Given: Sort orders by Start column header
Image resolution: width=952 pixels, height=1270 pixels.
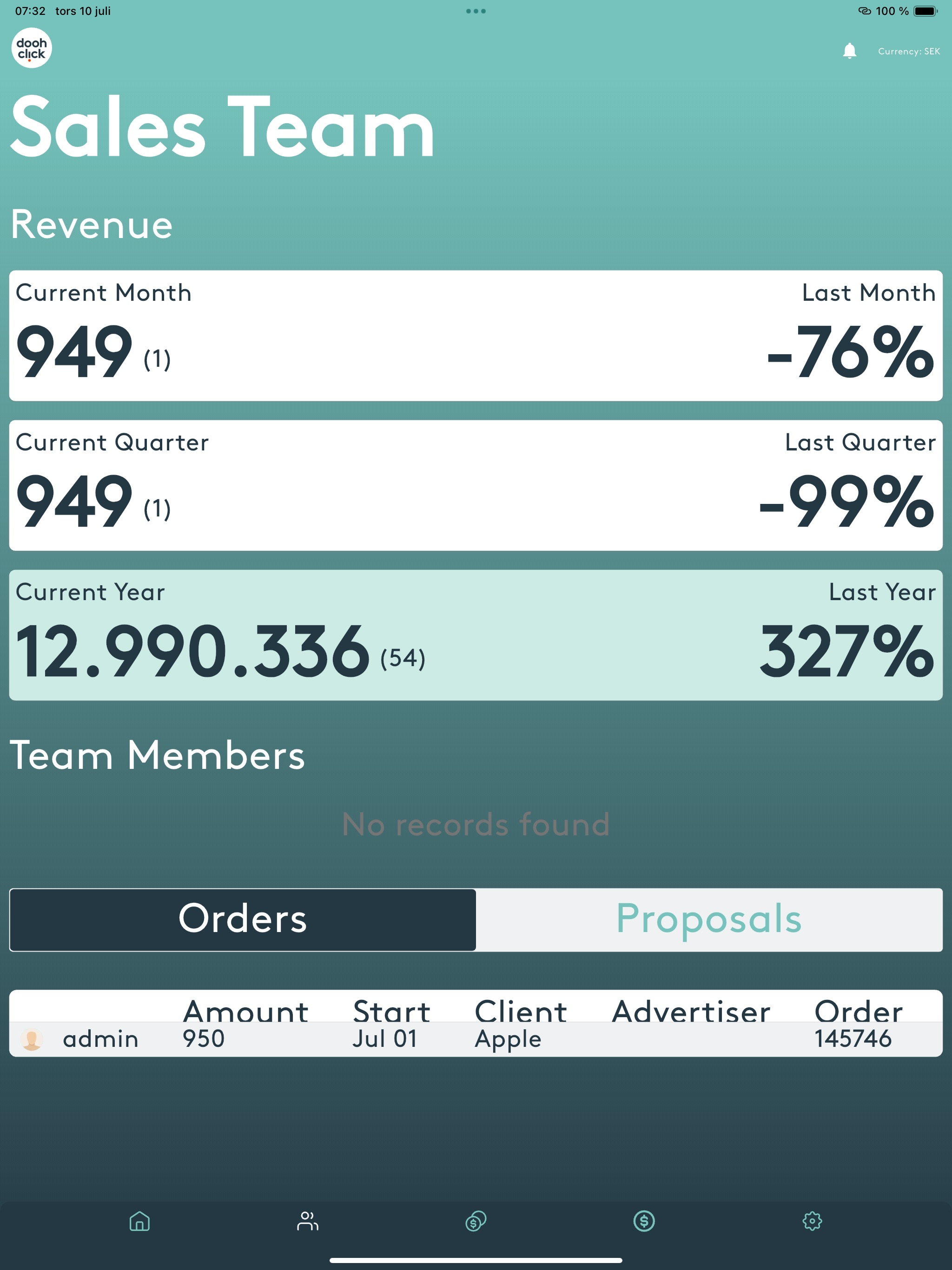Looking at the screenshot, I should point(391,1012).
